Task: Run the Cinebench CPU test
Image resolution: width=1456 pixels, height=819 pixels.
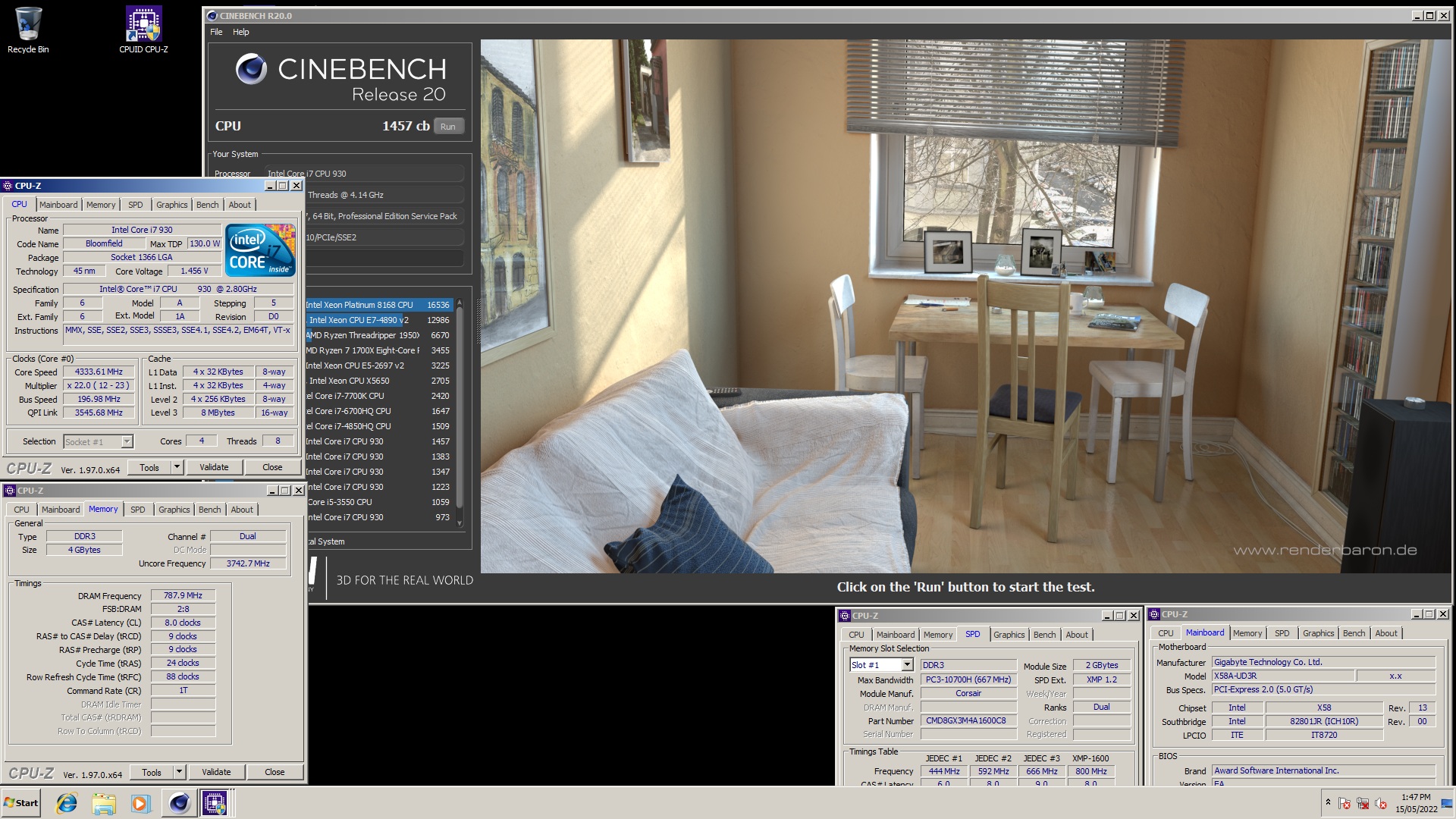Action: (448, 127)
